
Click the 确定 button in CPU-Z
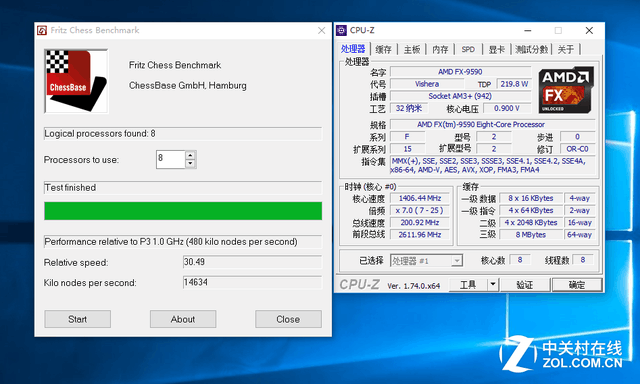coord(577,285)
